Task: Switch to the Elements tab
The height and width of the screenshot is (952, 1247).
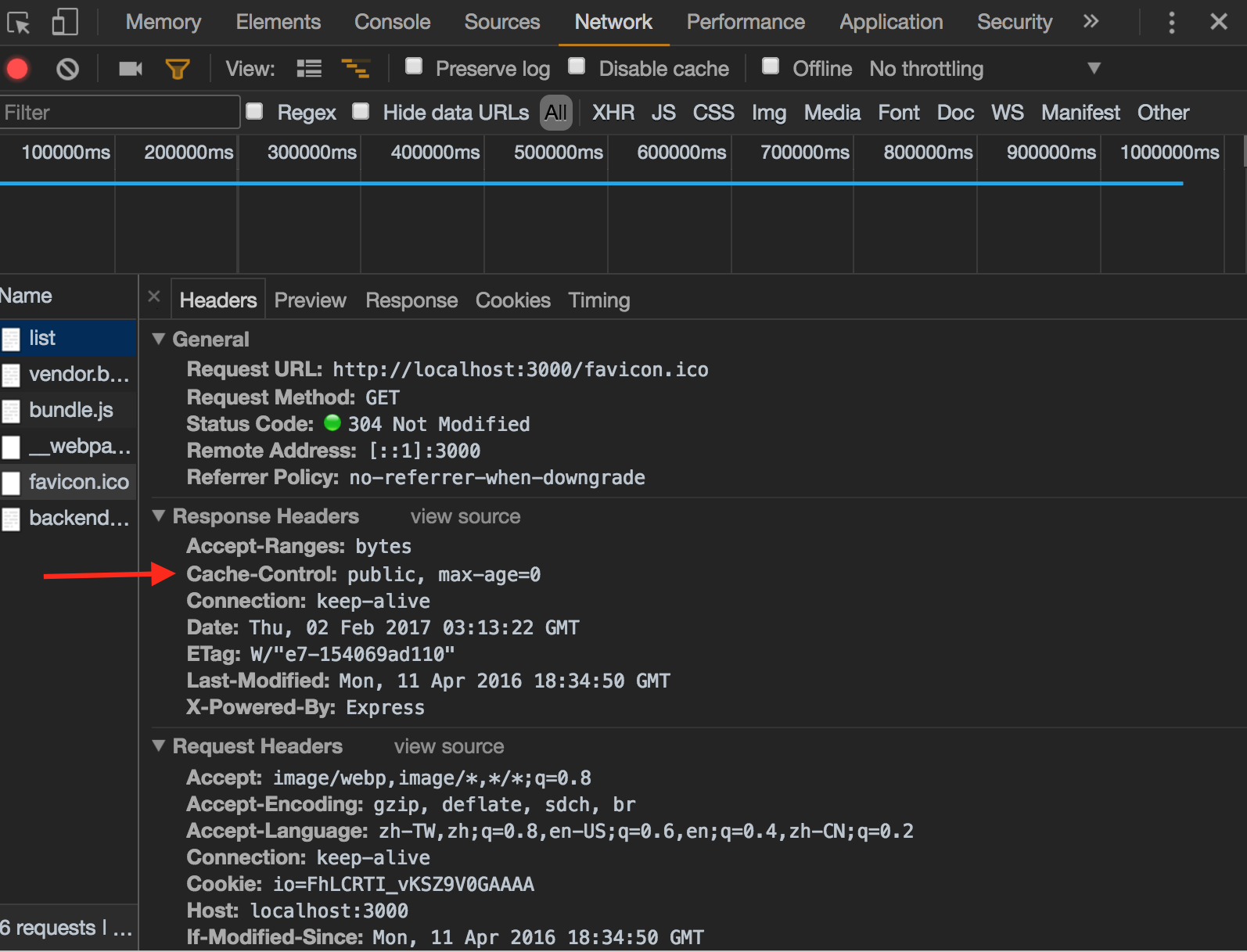Action: click(x=279, y=22)
